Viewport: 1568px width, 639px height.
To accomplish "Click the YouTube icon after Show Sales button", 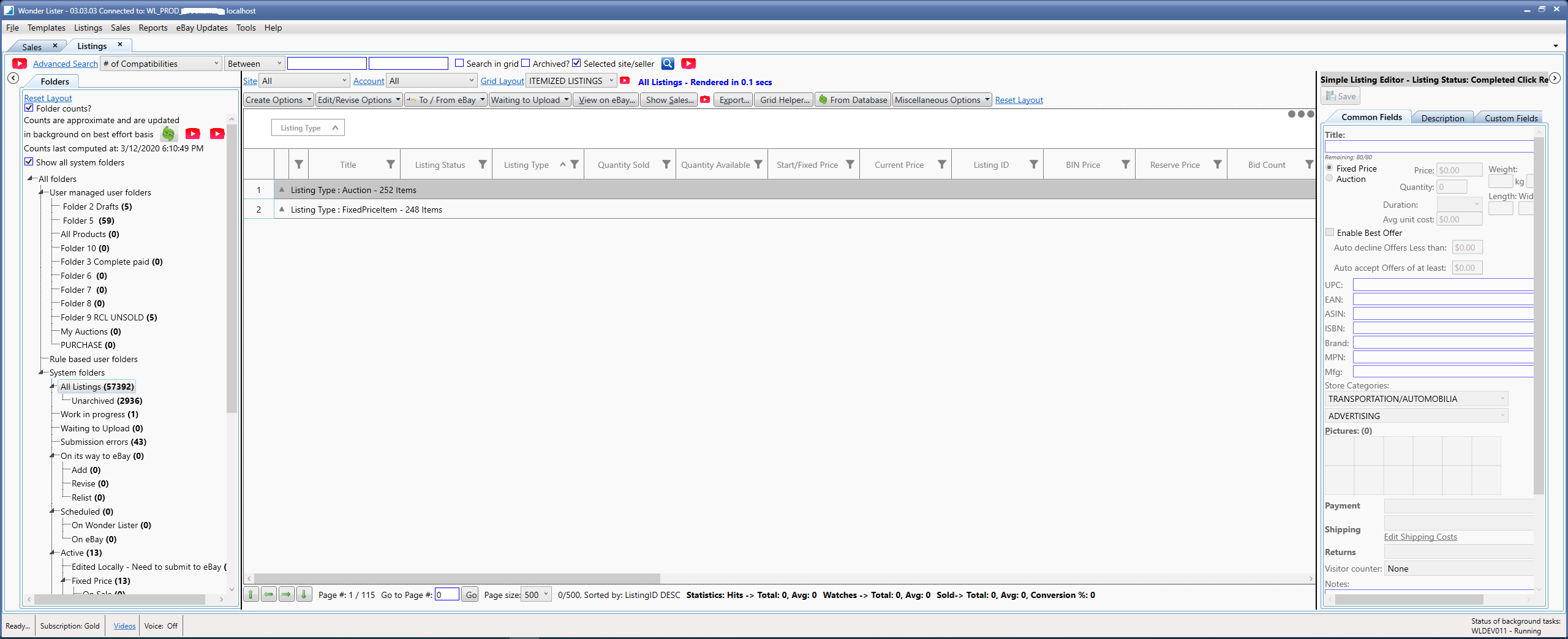I will [x=705, y=99].
